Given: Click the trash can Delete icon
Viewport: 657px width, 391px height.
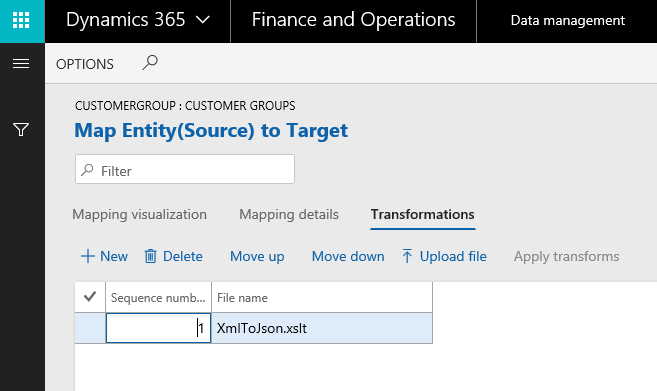Looking at the screenshot, I should (150, 256).
